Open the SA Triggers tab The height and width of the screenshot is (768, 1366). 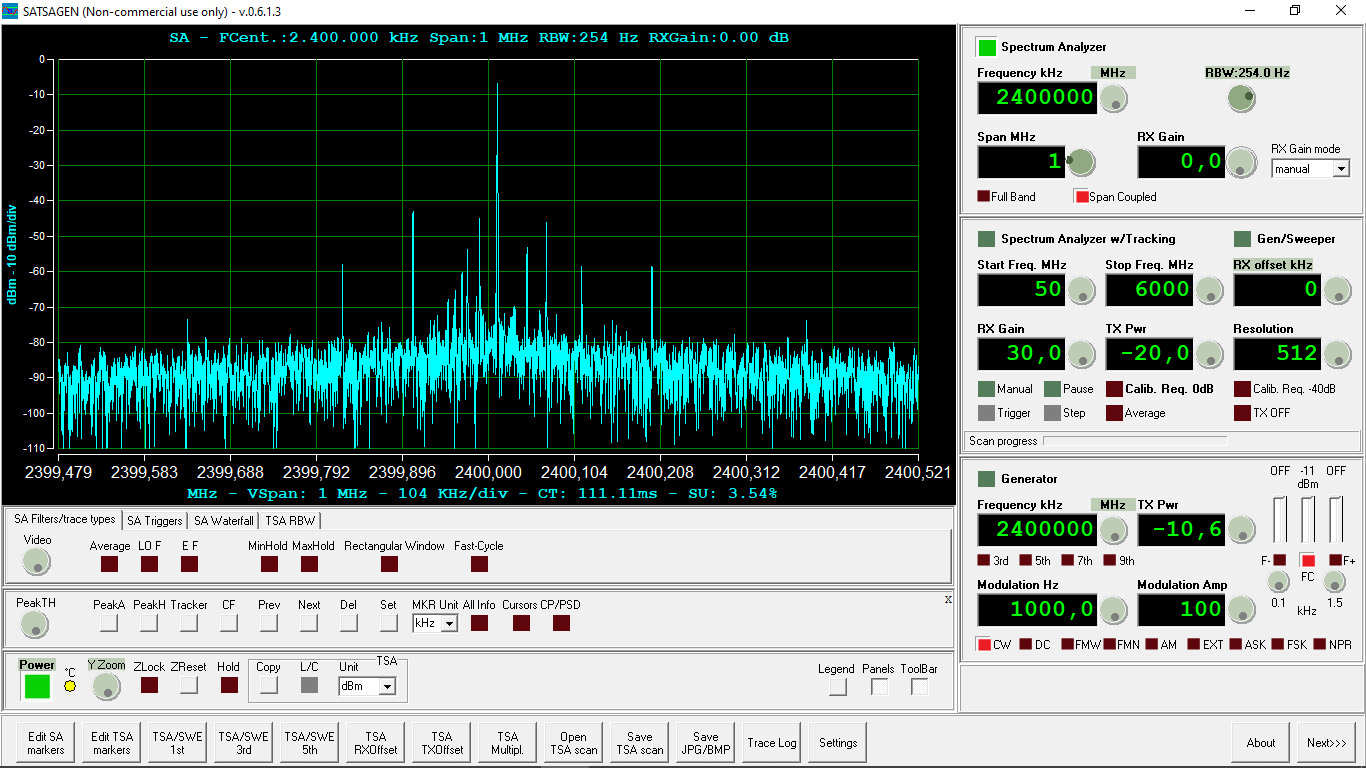[x=154, y=521]
